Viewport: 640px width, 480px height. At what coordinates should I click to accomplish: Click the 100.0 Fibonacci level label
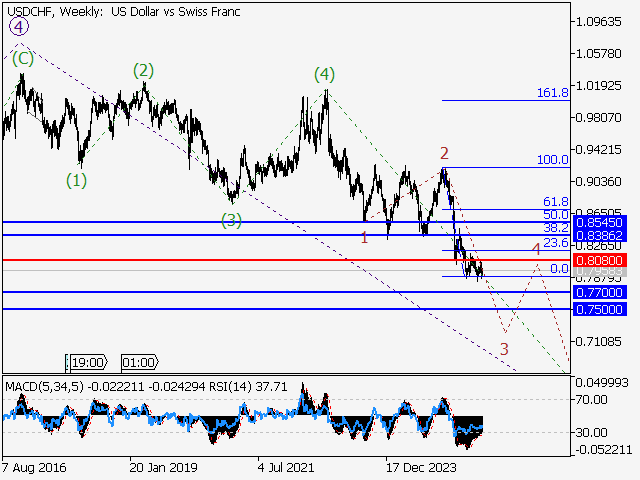(x=552, y=160)
